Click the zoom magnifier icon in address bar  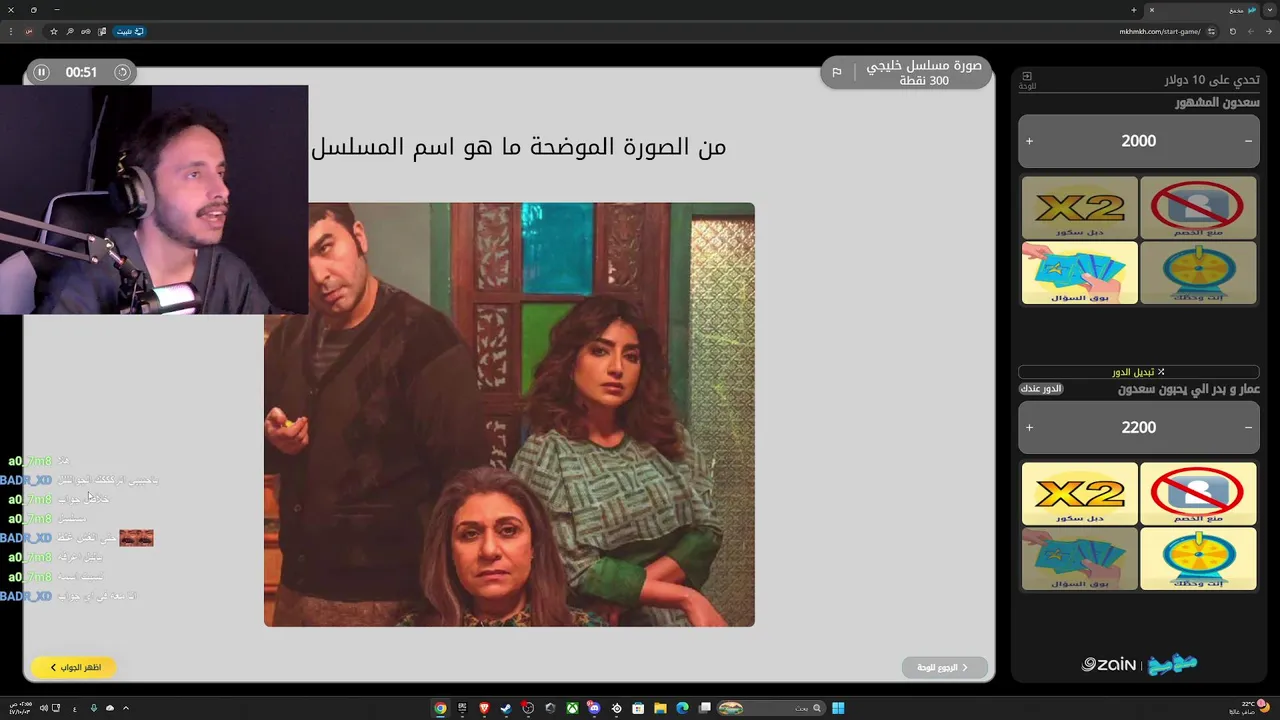point(70,31)
